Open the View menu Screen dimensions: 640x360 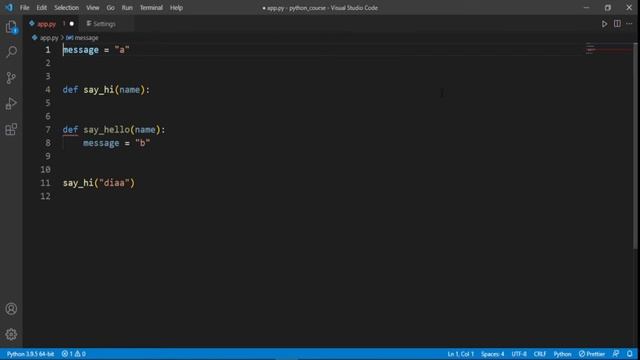click(93, 8)
